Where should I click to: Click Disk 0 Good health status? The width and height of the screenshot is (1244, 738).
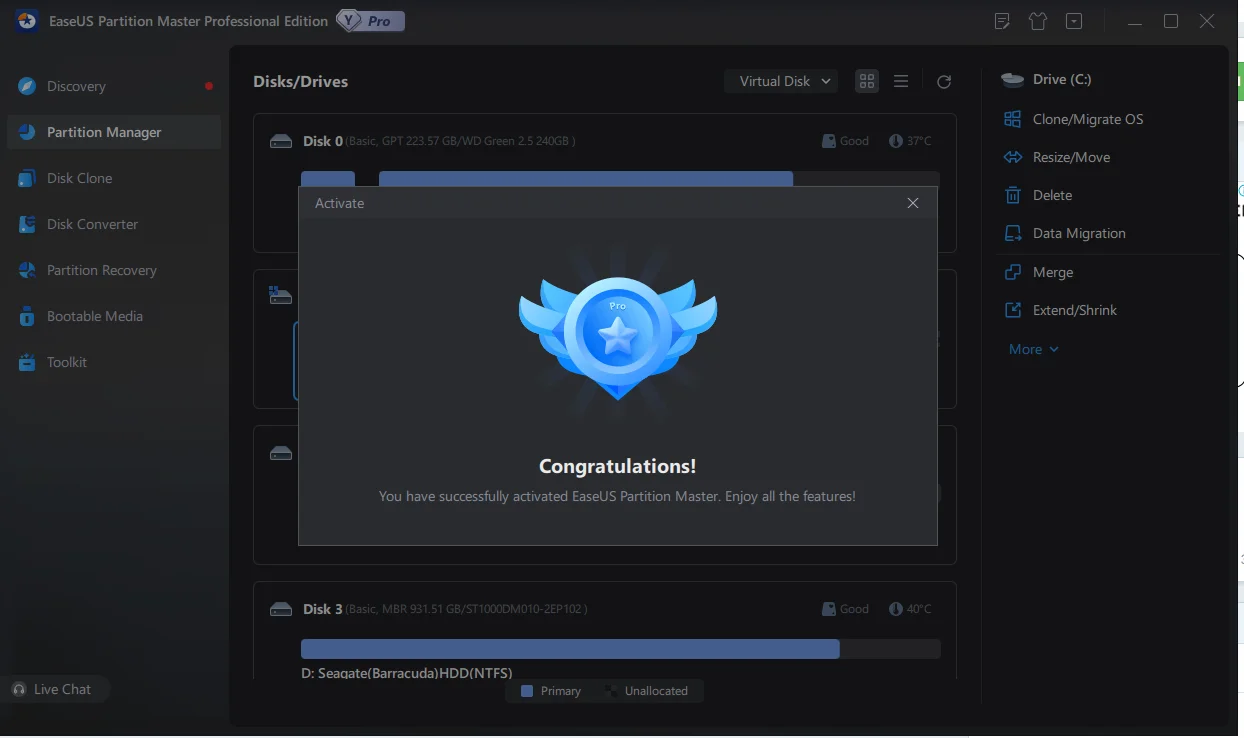[845, 141]
